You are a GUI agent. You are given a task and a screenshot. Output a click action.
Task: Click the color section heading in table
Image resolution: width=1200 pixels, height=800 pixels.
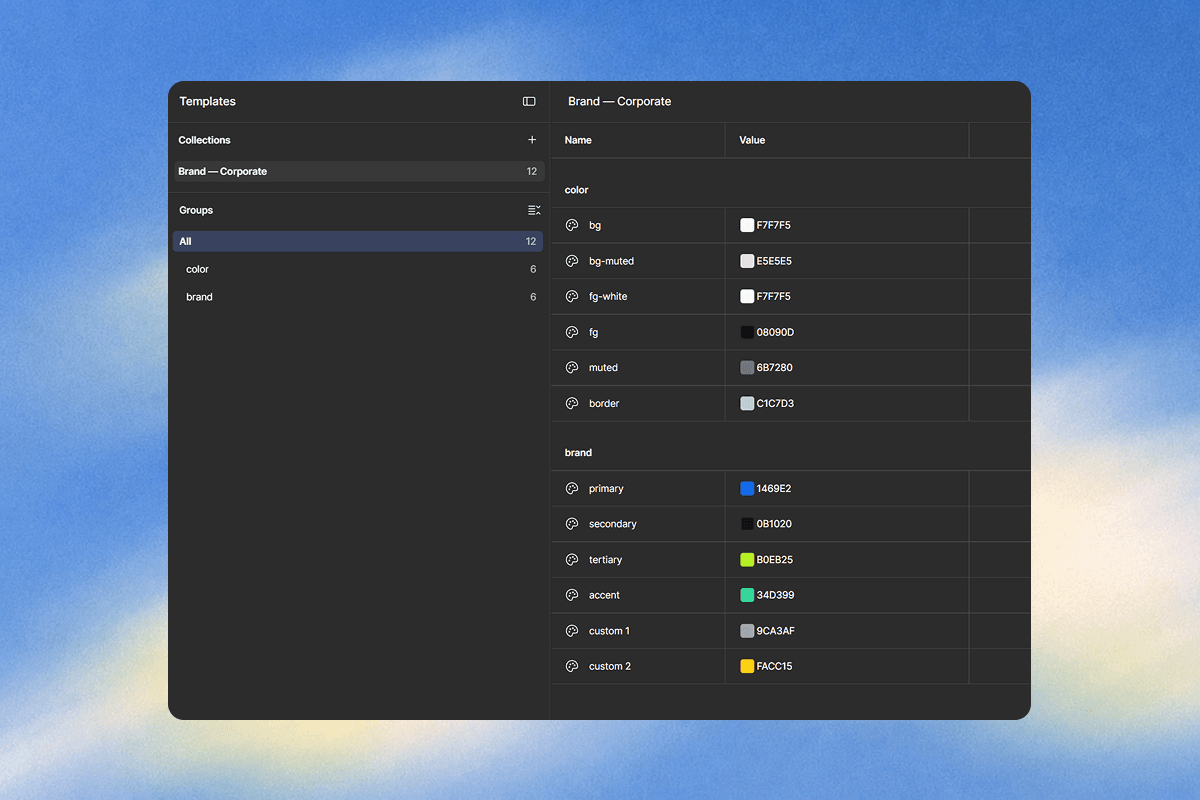point(577,190)
